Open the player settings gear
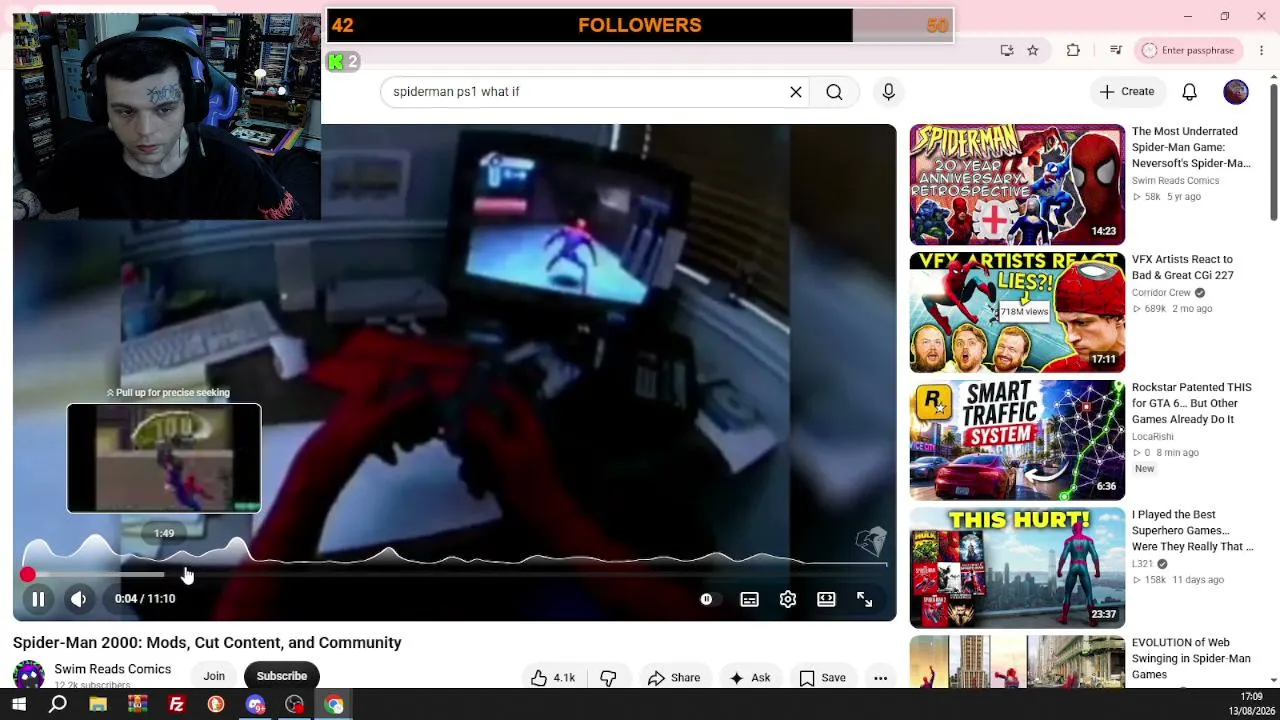This screenshot has width=1280, height=720. 788,599
